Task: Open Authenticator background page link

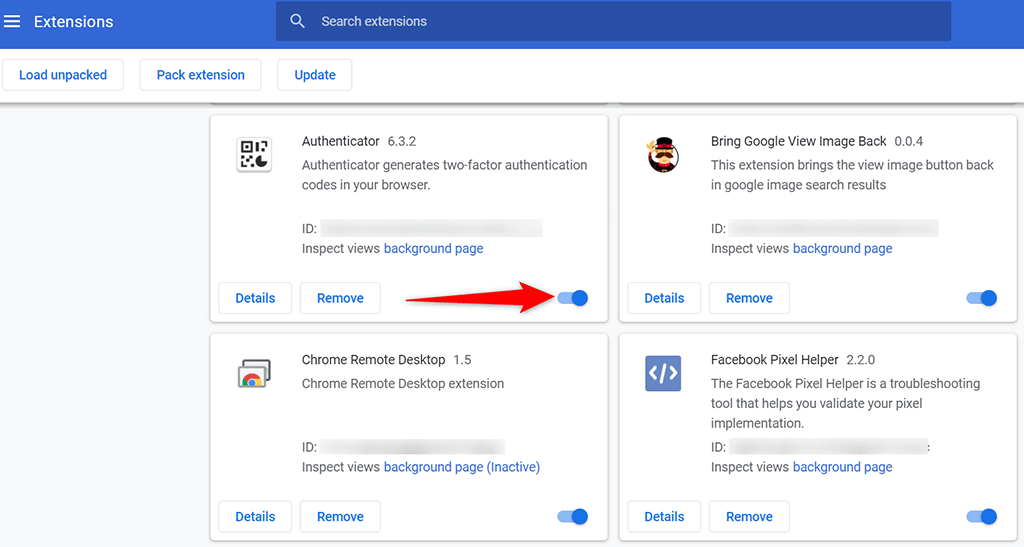Action: click(433, 248)
